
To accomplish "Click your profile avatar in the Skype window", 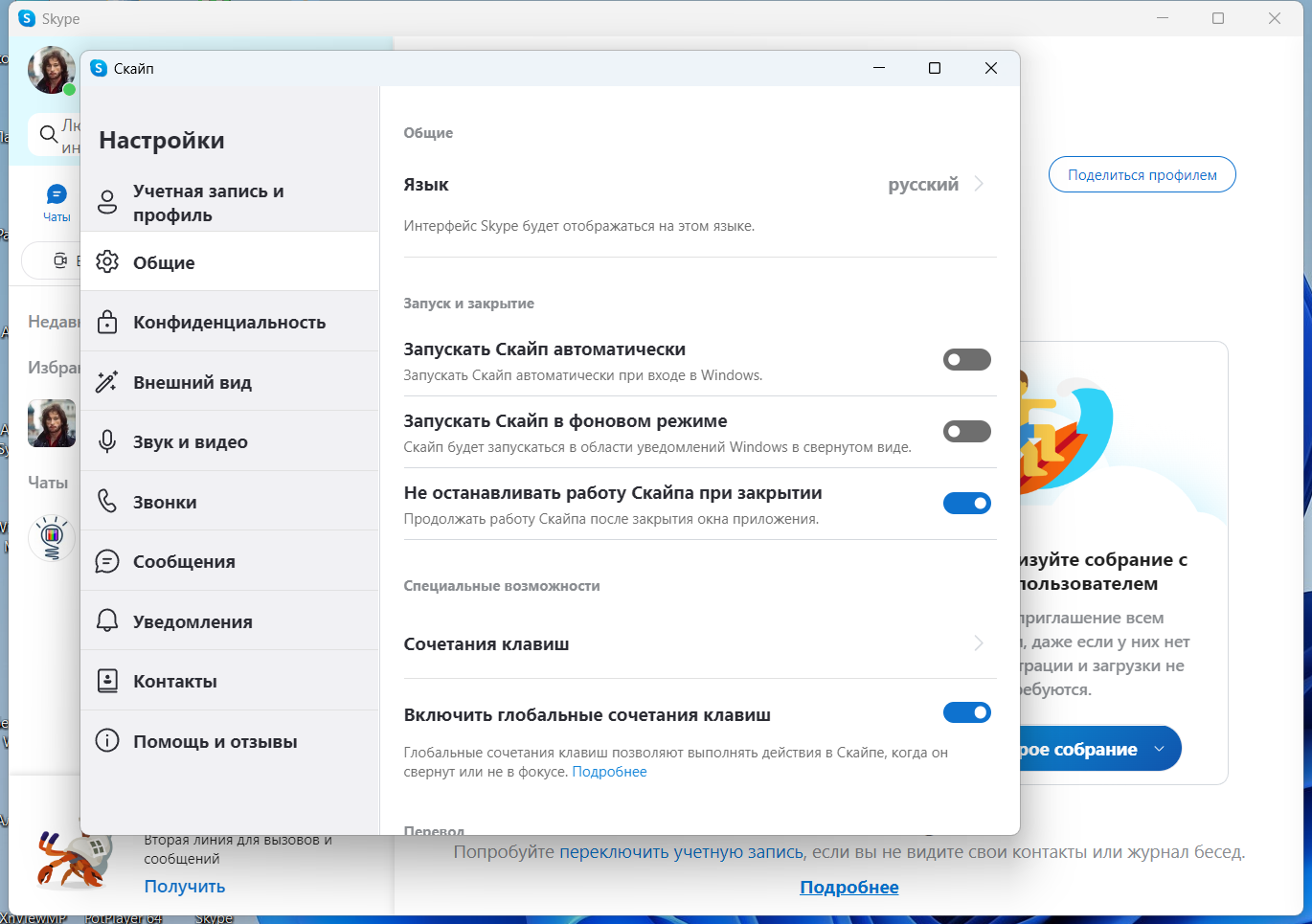I will 52,70.
